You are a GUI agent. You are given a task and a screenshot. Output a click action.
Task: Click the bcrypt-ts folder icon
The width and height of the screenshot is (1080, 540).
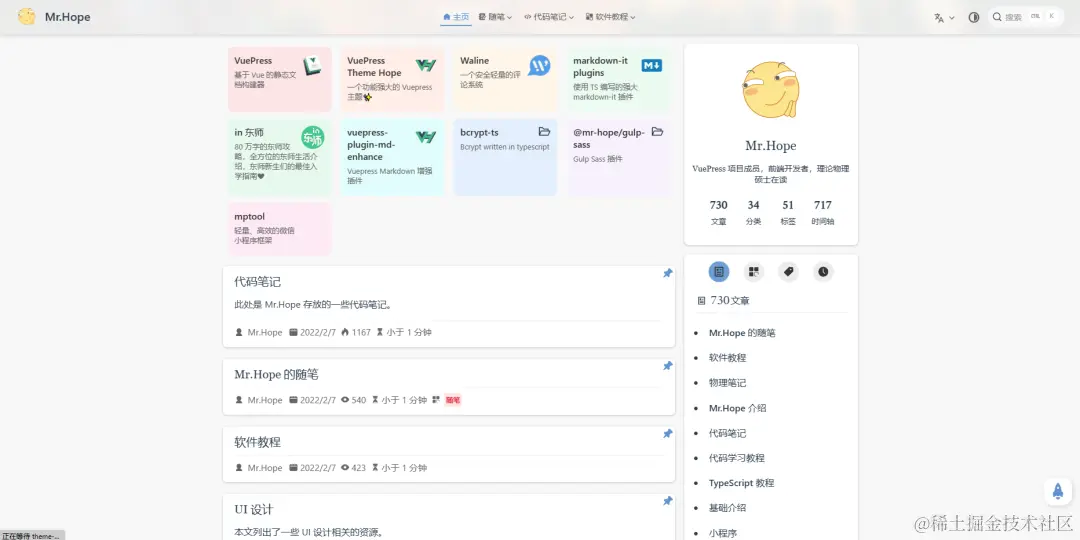tap(544, 132)
